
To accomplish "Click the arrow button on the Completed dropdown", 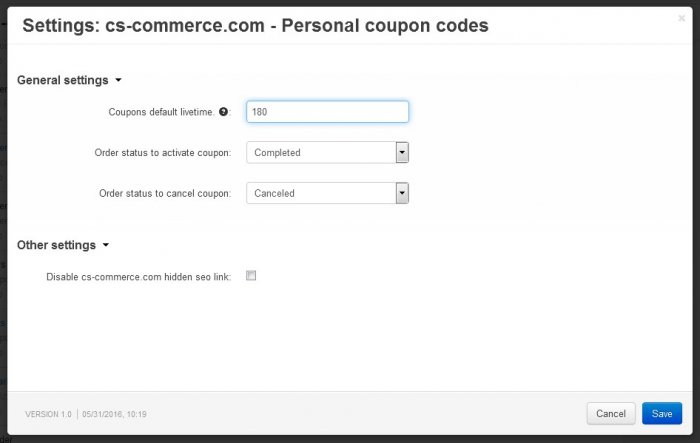I will 402,152.
